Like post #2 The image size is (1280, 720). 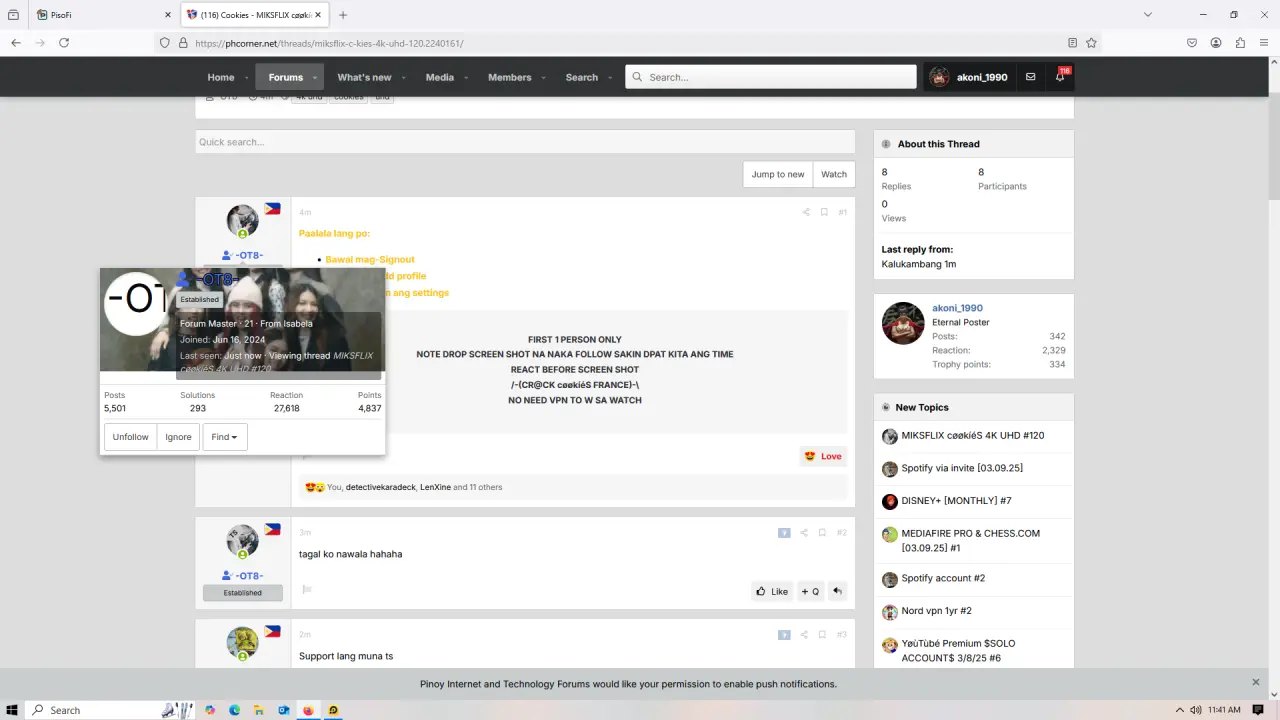pos(772,591)
